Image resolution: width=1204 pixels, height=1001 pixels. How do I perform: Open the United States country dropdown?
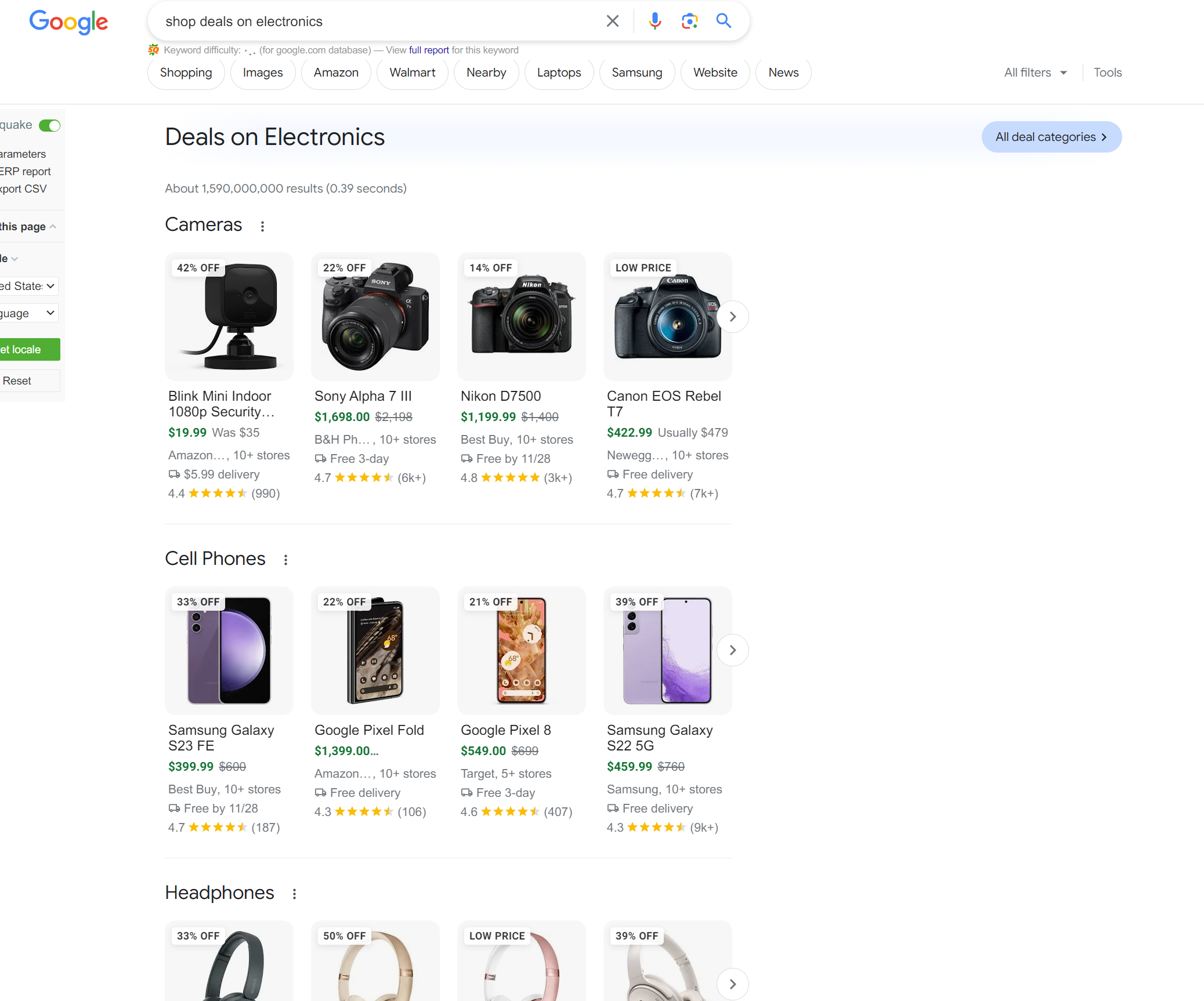pyautogui.click(x=29, y=286)
